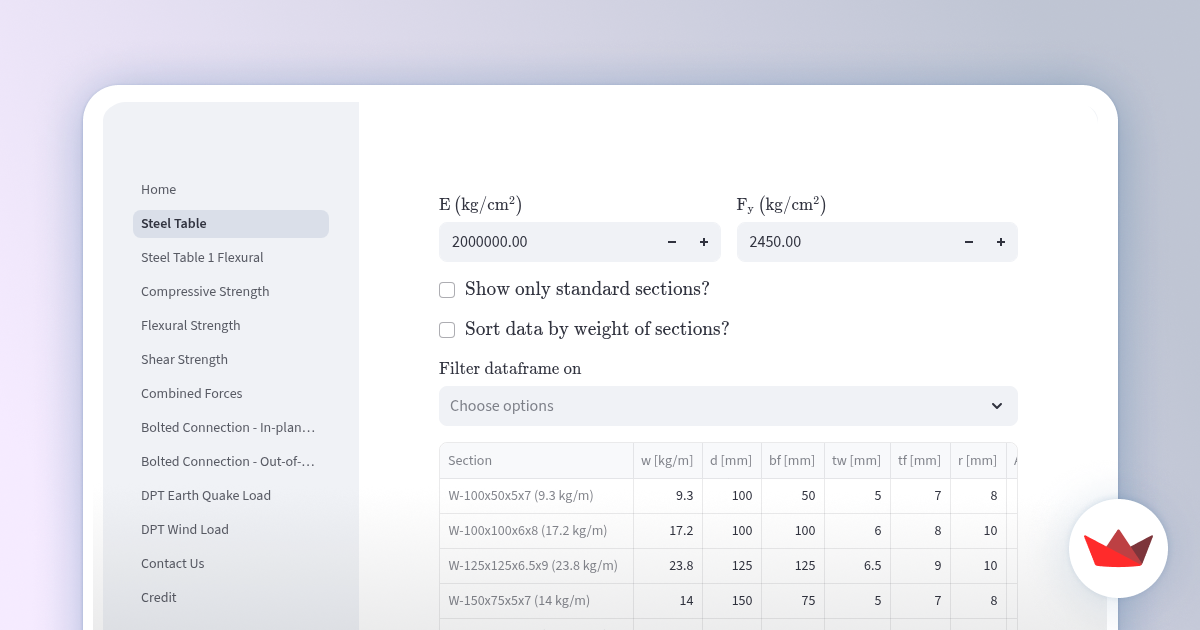
Task: Focus the Fy value input field
Action: [845, 242]
